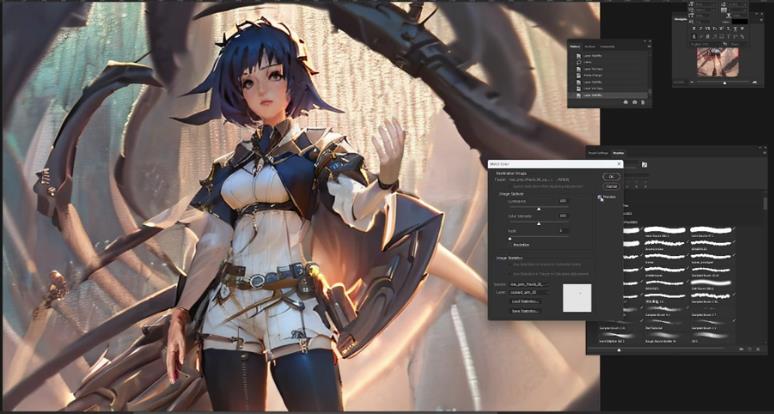Click the Luminance slider handle

[x=539, y=209]
